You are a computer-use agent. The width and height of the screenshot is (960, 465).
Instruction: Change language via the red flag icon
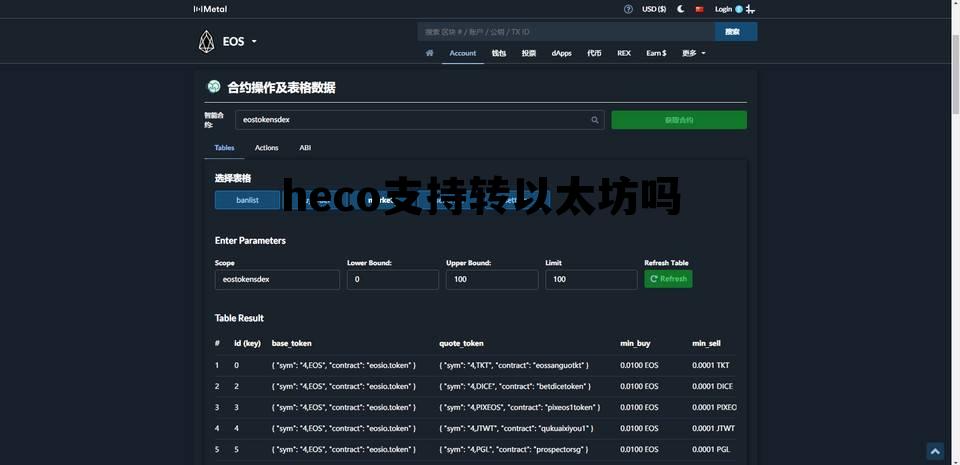[699, 9]
